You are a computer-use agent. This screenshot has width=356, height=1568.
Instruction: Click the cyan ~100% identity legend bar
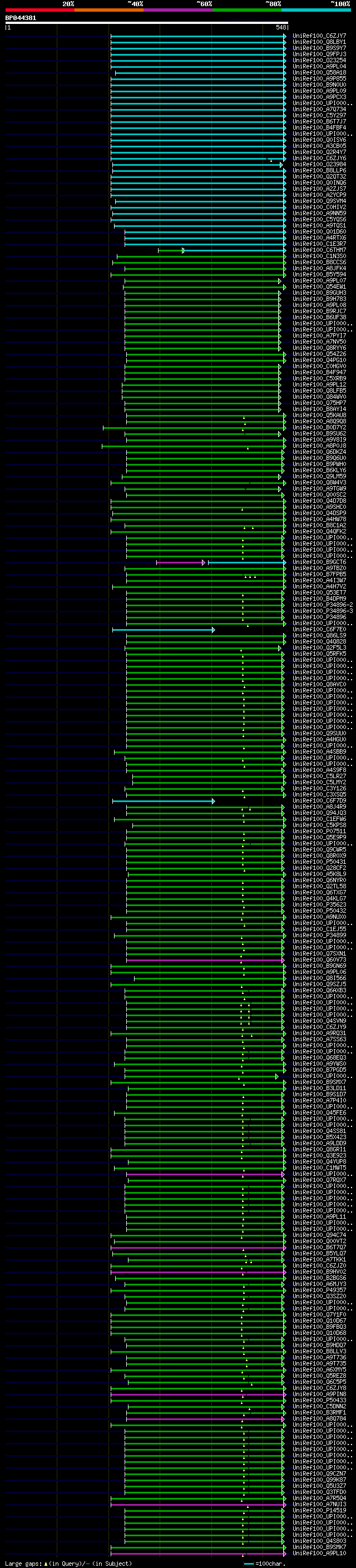317,10
